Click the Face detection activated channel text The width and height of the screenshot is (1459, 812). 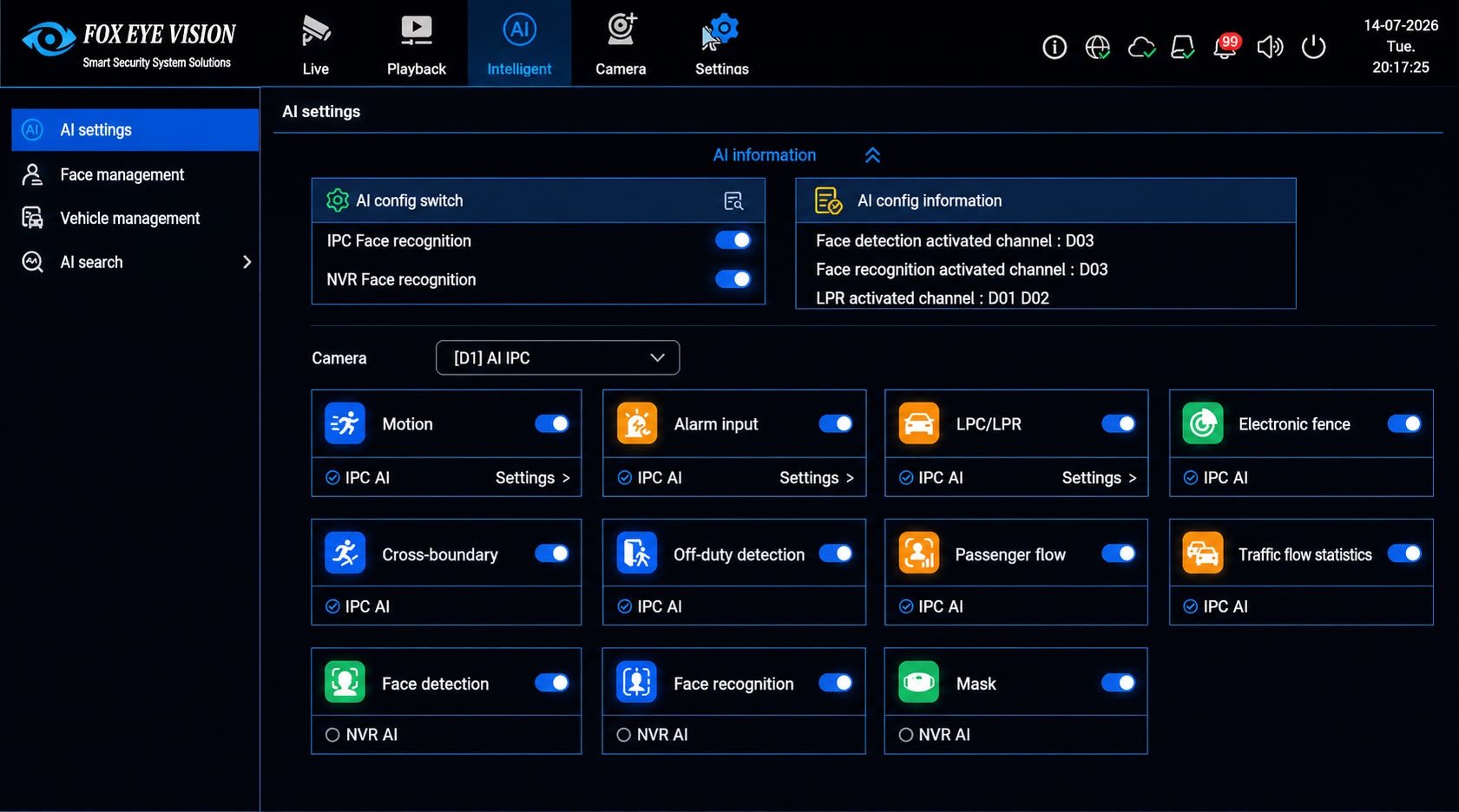[x=955, y=240]
